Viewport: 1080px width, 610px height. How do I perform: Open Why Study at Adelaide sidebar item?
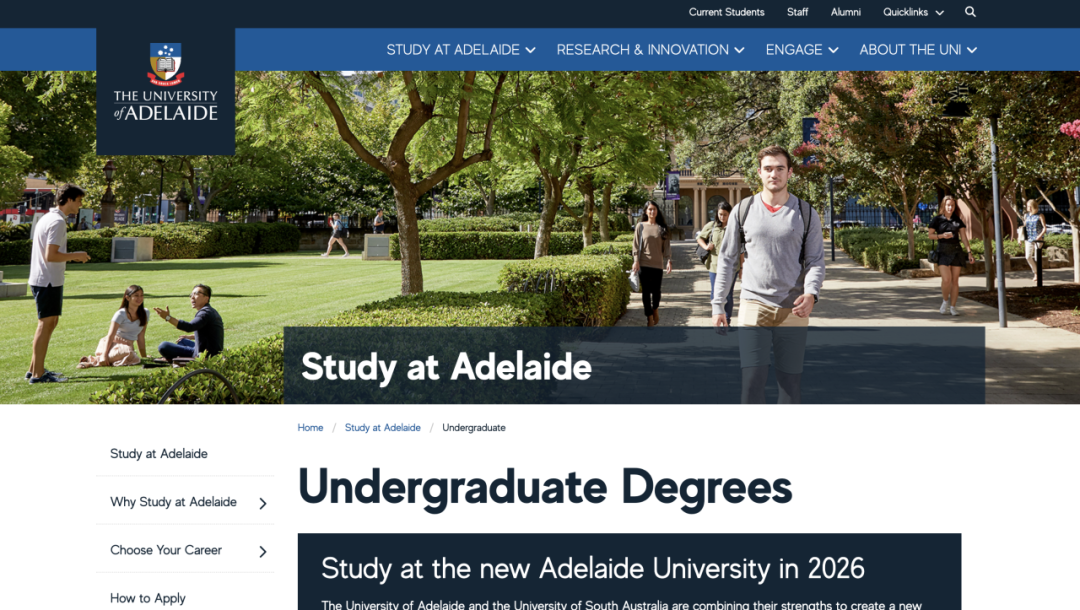tap(173, 502)
